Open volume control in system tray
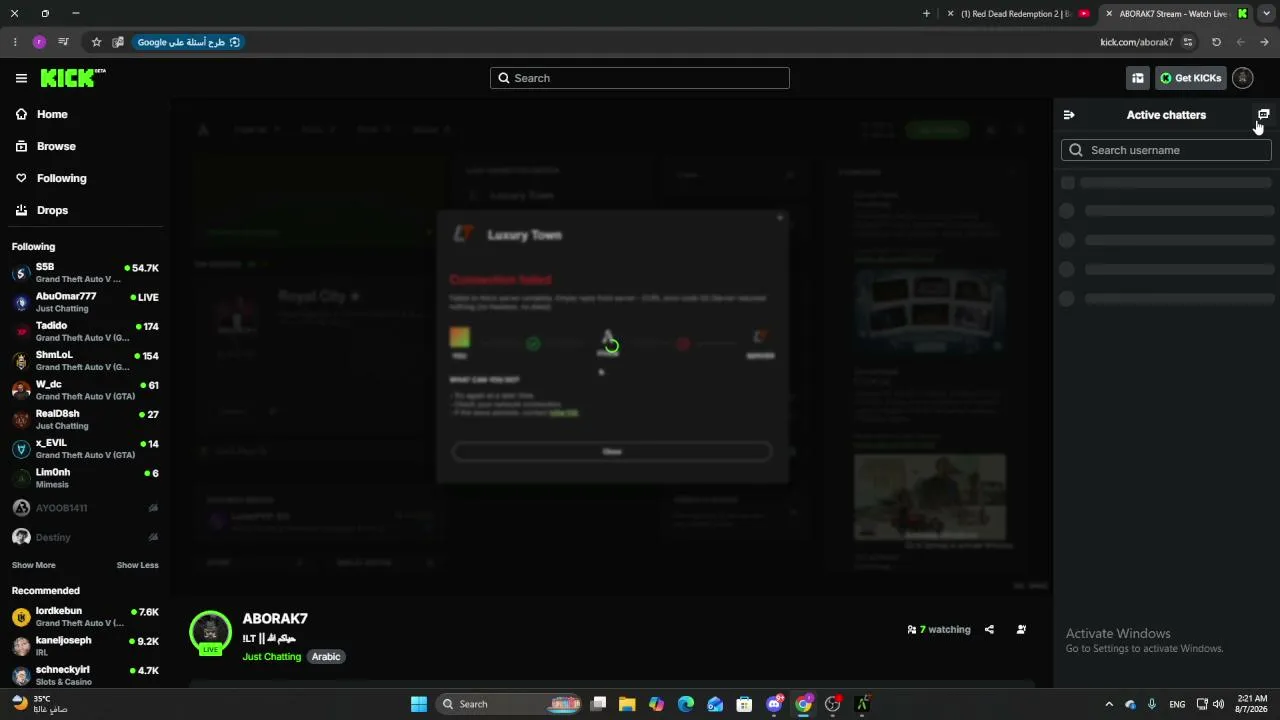Image resolution: width=1280 pixels, height=720 pixels. (x=1219, y=704)
